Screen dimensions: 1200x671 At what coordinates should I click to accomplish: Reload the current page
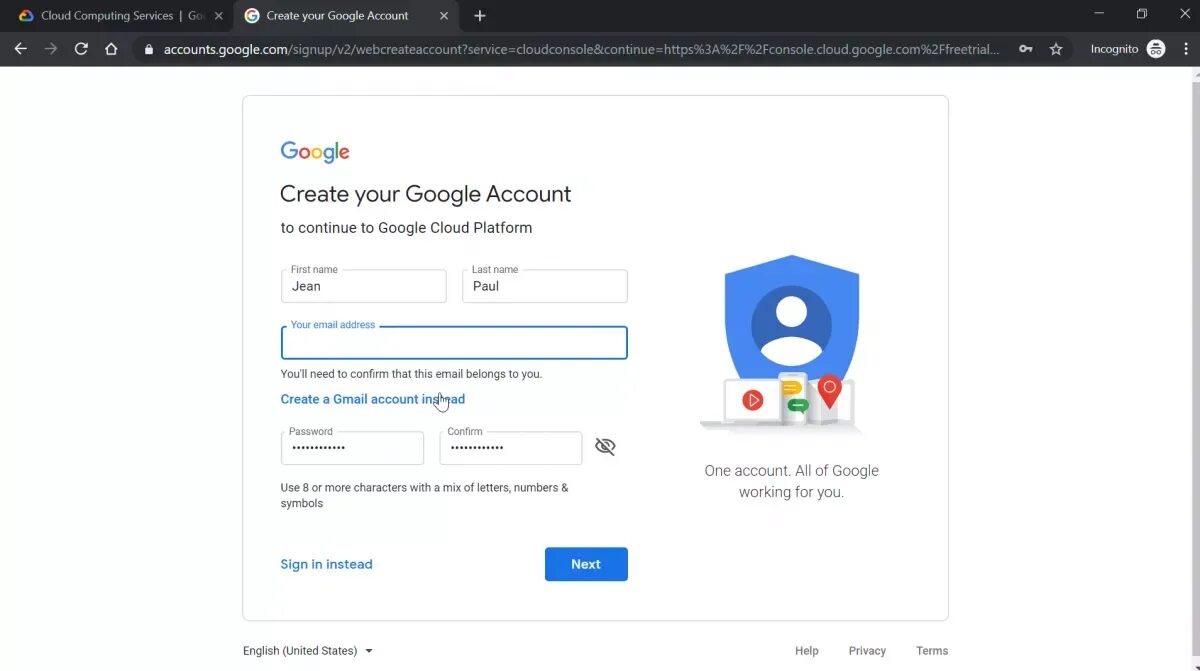click(x=81, y=48)
